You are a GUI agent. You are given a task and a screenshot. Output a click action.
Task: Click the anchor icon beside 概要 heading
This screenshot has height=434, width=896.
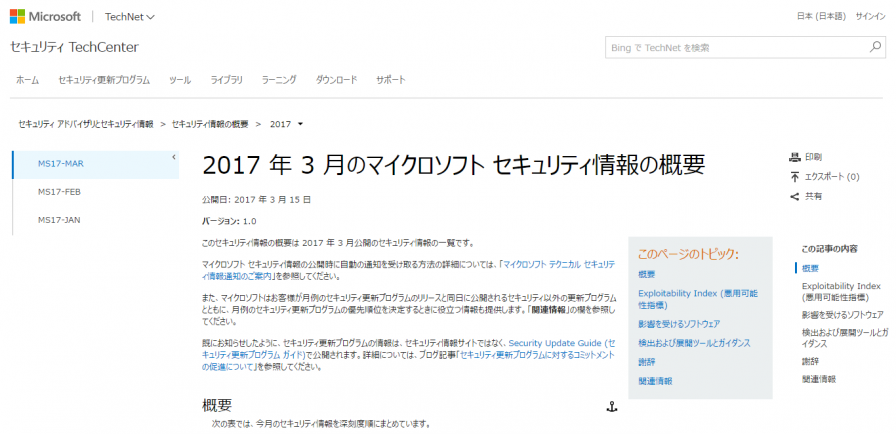tap(611, 407)
